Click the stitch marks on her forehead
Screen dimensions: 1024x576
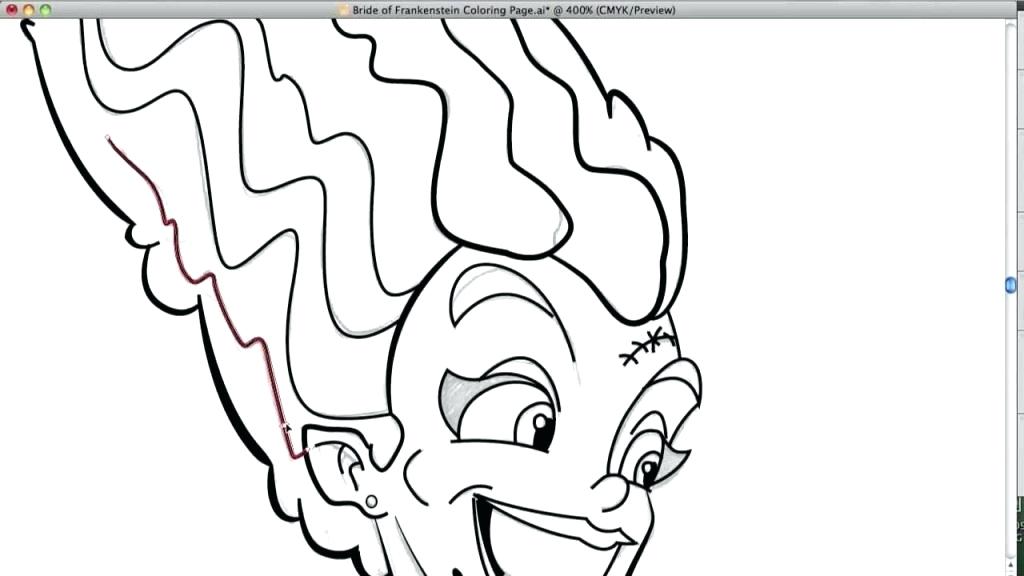648,345
